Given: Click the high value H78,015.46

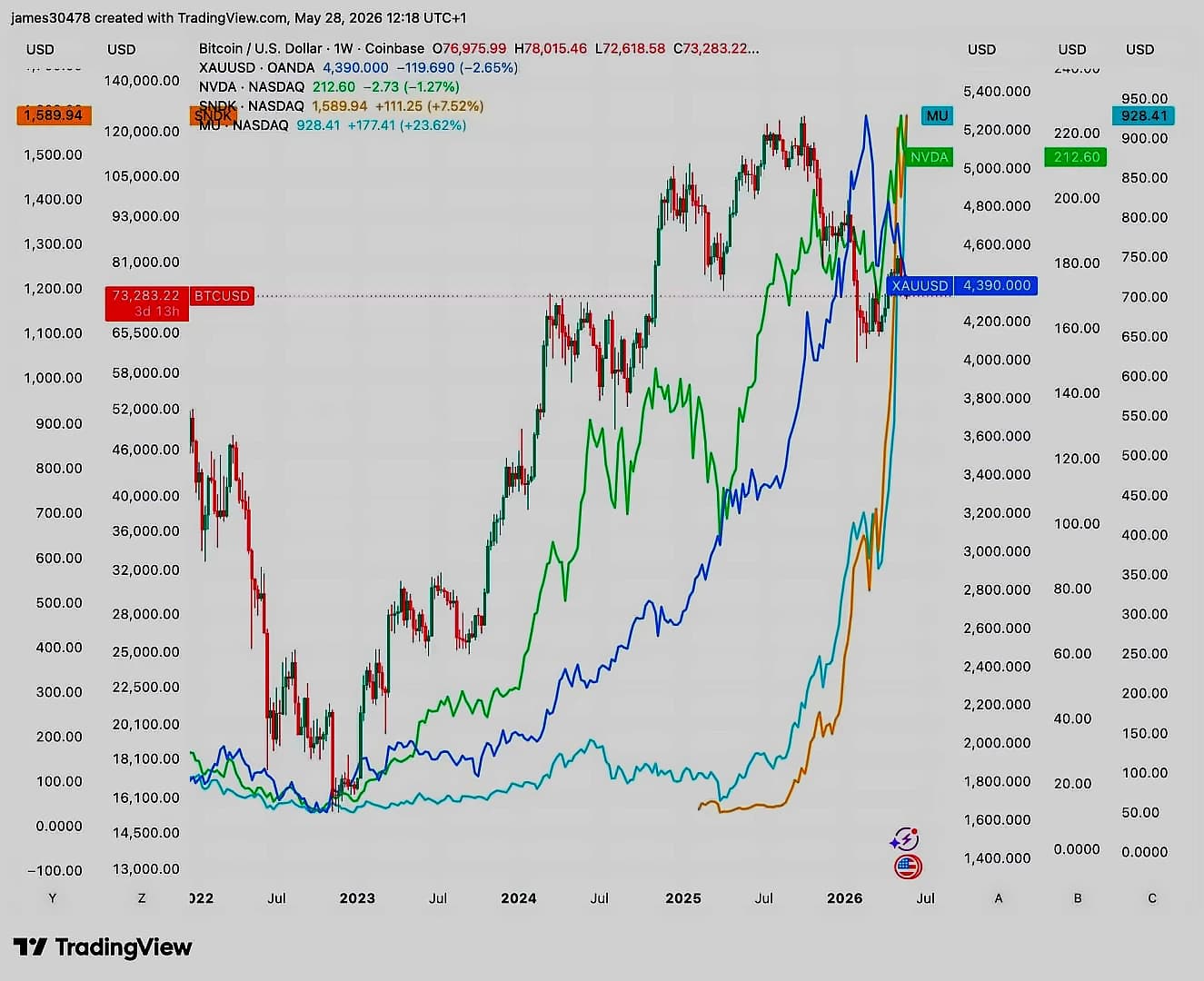Looking at the screenshot, I should click(x=551, y=49).
